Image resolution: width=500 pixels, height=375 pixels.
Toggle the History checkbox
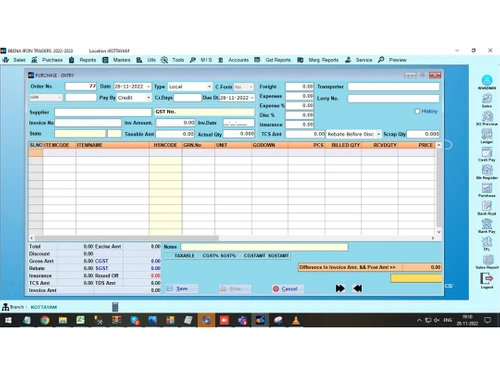click(417, 111)
